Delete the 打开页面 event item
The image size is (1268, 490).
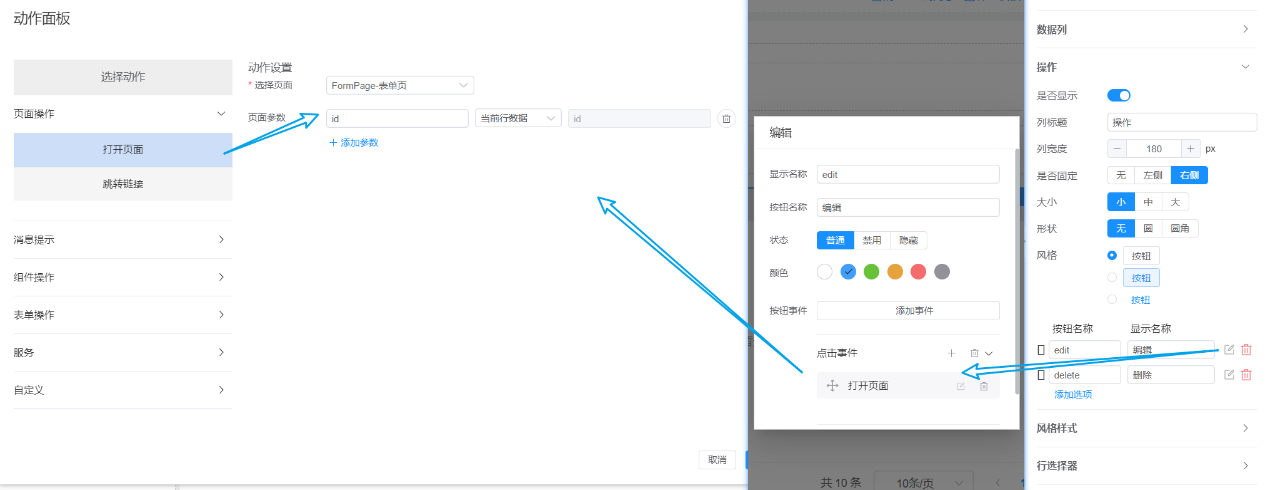coord(984,386)
